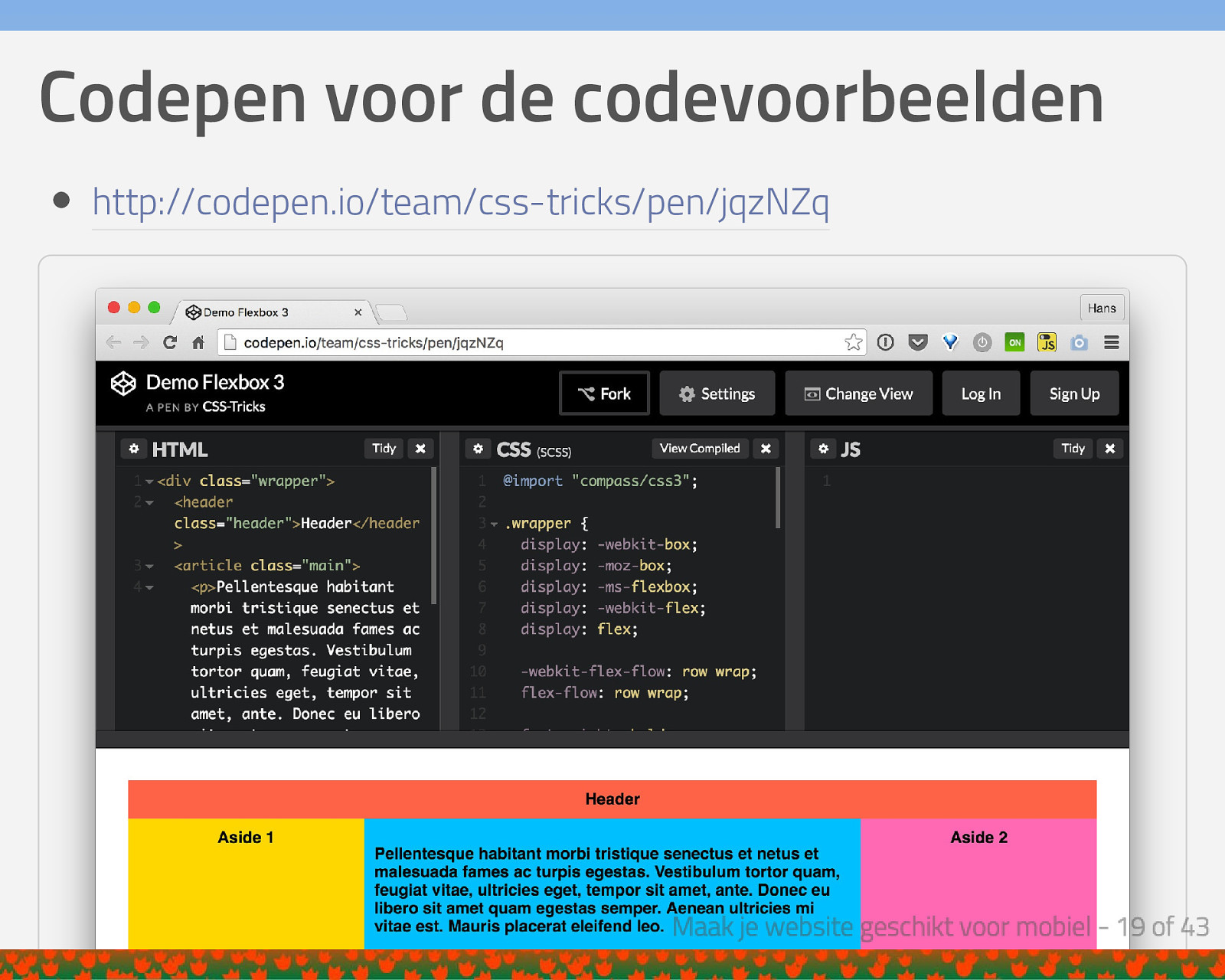
Task: Close the Demo Flexbox 3 tab
Action: pos(358,312)
